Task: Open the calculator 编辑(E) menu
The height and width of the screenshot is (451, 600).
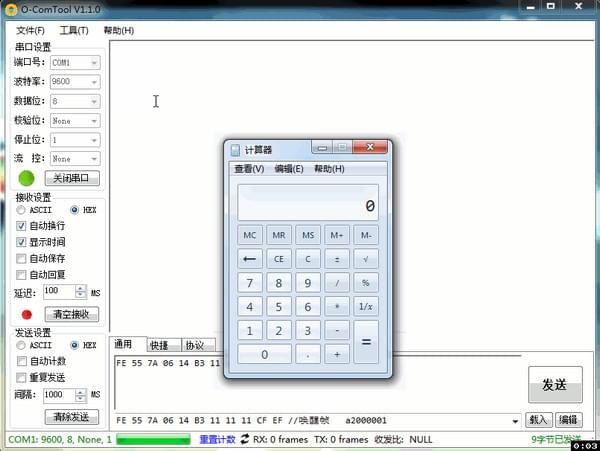Action: pos(289,169)
